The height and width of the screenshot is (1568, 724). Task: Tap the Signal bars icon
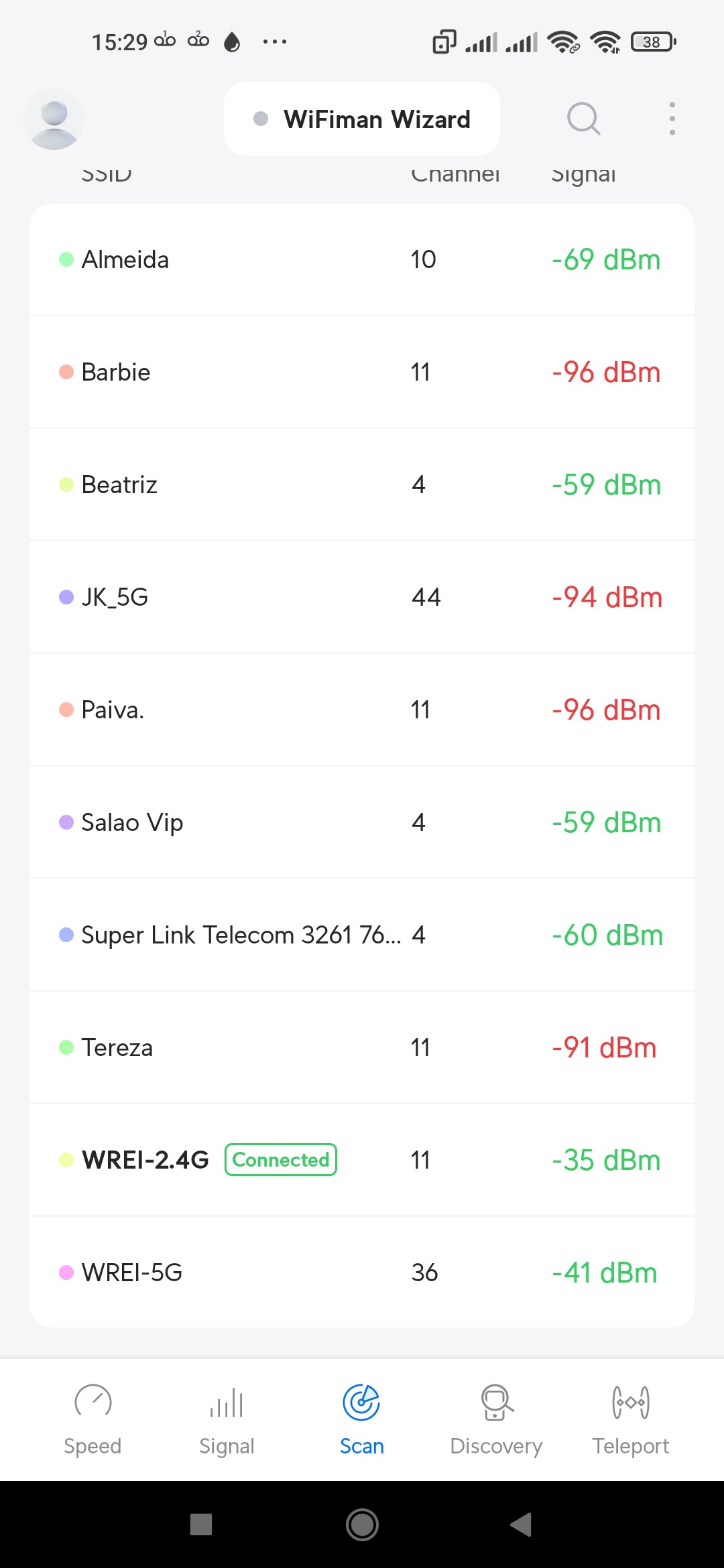227,1402
